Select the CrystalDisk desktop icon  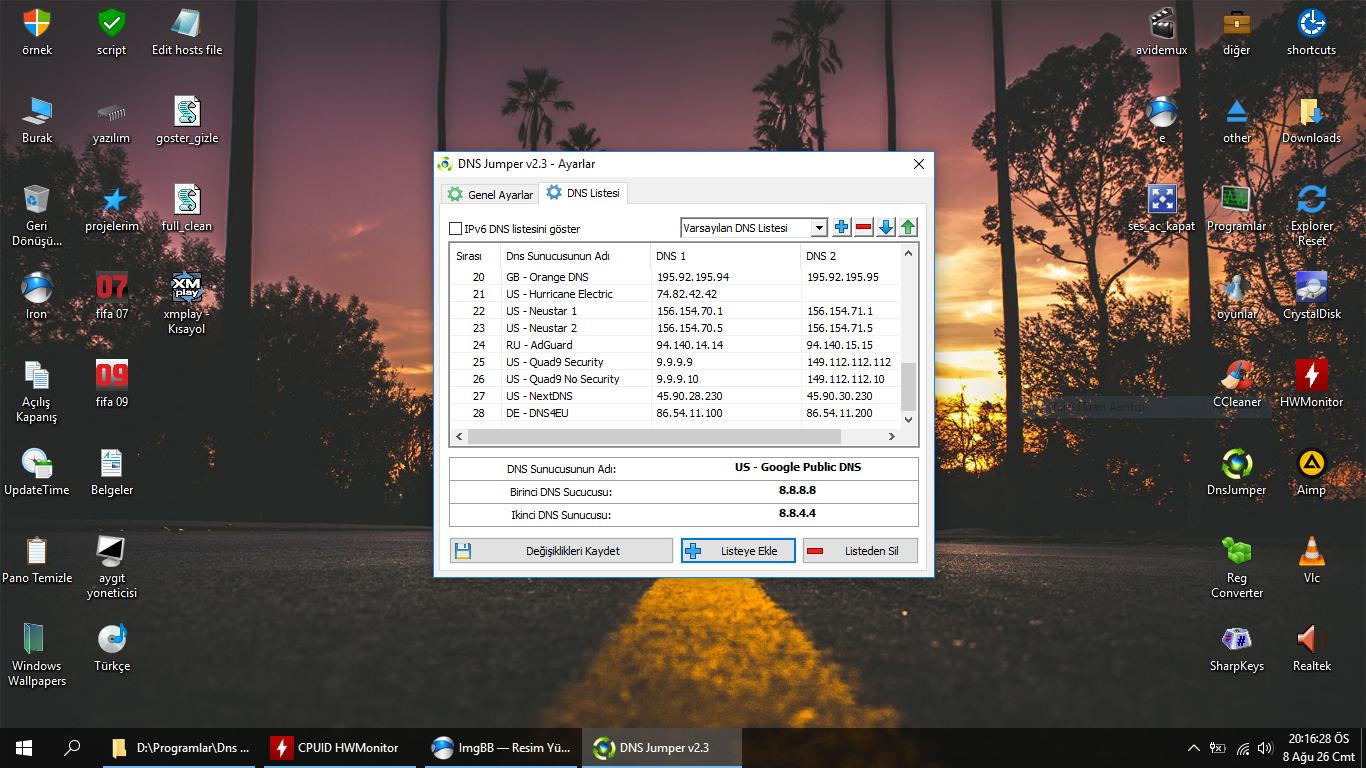pos(1311,296)
